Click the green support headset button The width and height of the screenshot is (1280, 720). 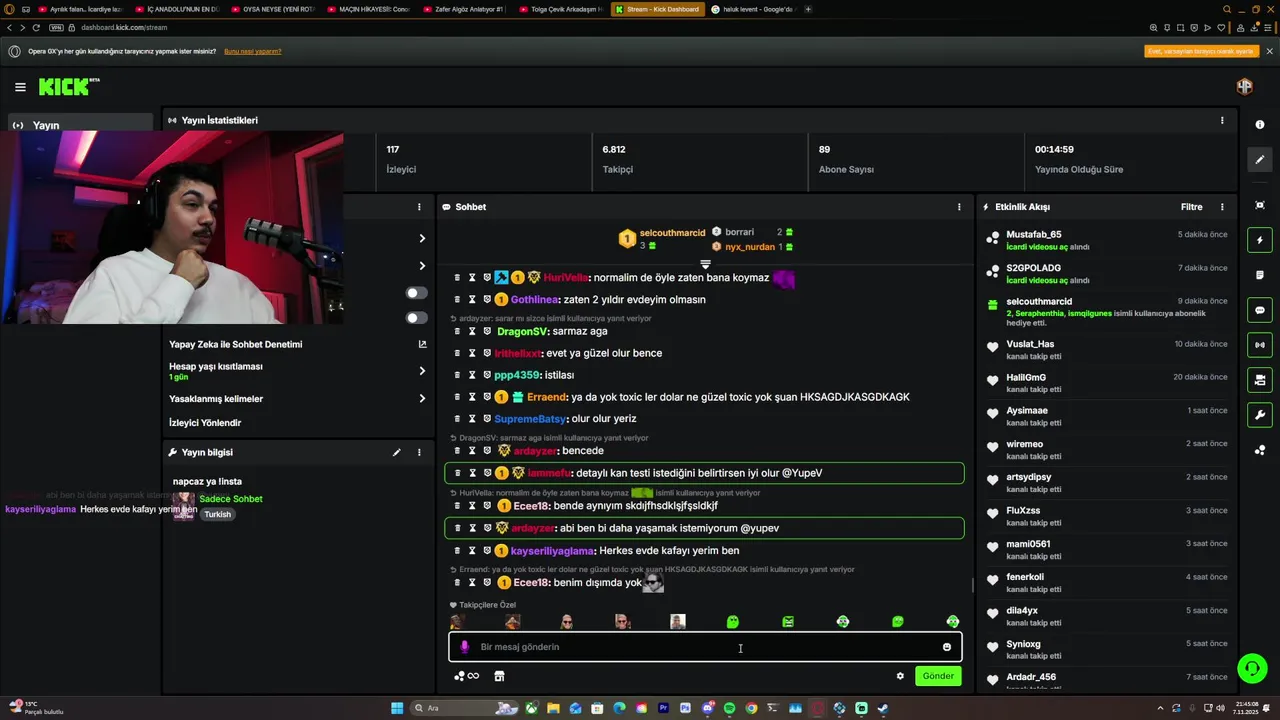1251,667
